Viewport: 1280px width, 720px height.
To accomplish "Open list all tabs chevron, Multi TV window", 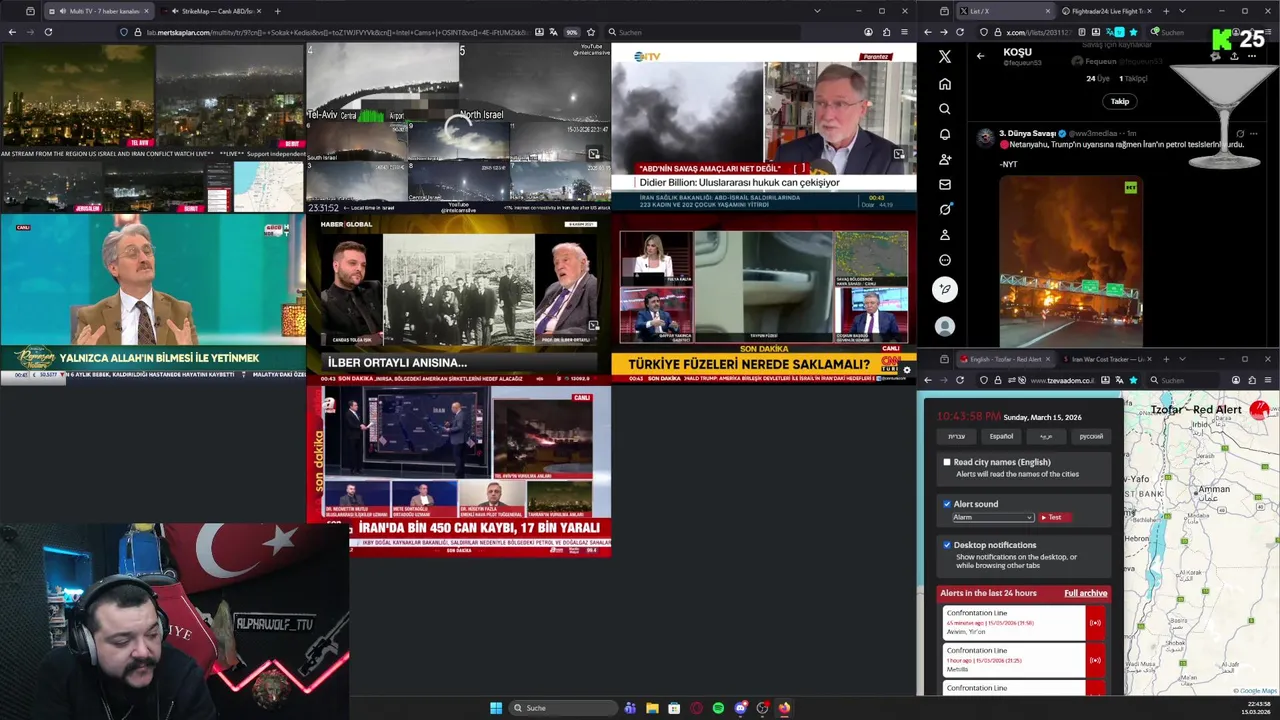I will 817,11.
